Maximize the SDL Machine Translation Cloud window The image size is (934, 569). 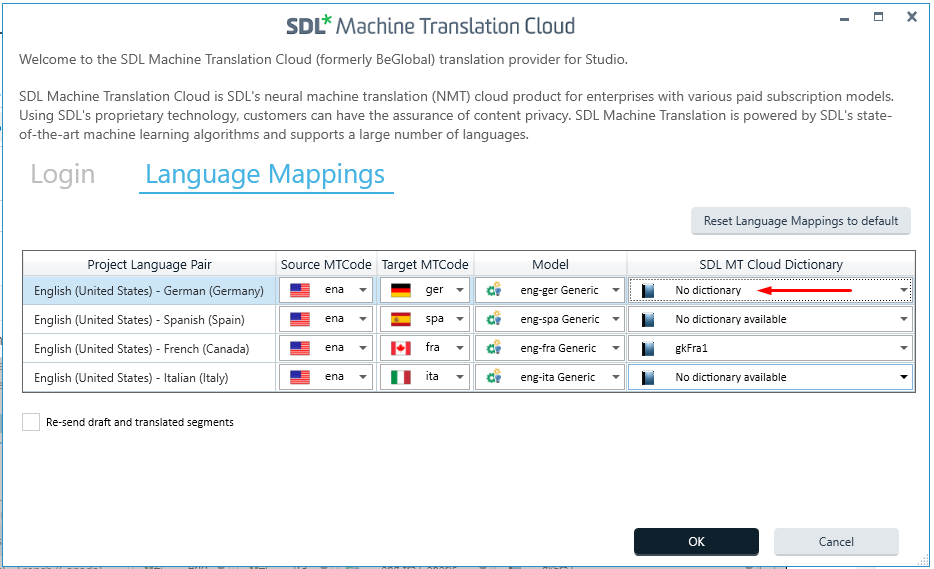pyautogui.click(x=878, y=17)
